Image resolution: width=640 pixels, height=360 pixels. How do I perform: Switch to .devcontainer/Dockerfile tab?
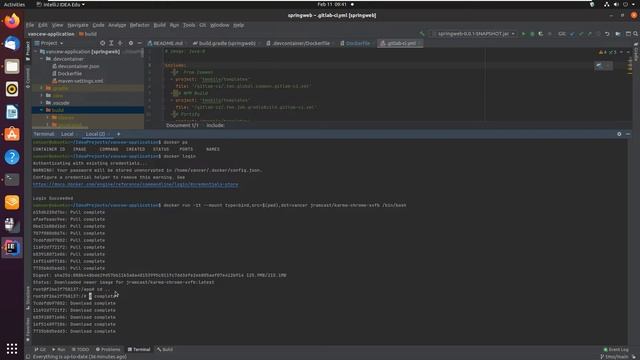tap(298, 43)
